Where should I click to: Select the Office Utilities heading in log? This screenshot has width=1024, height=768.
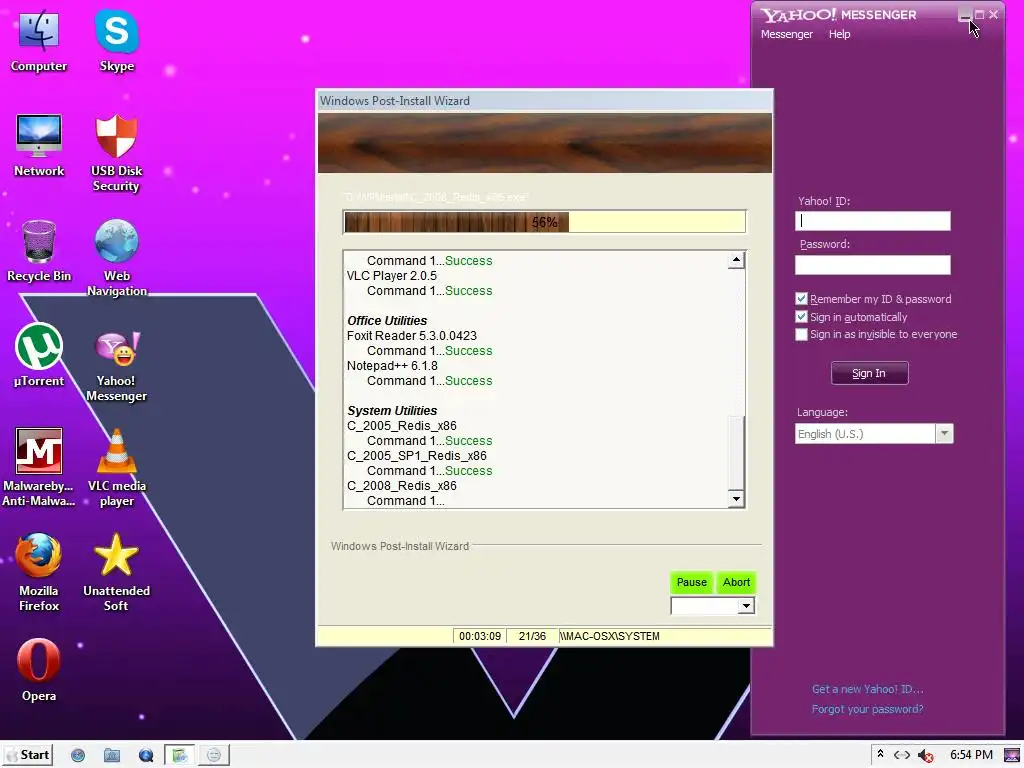(387, 321)
